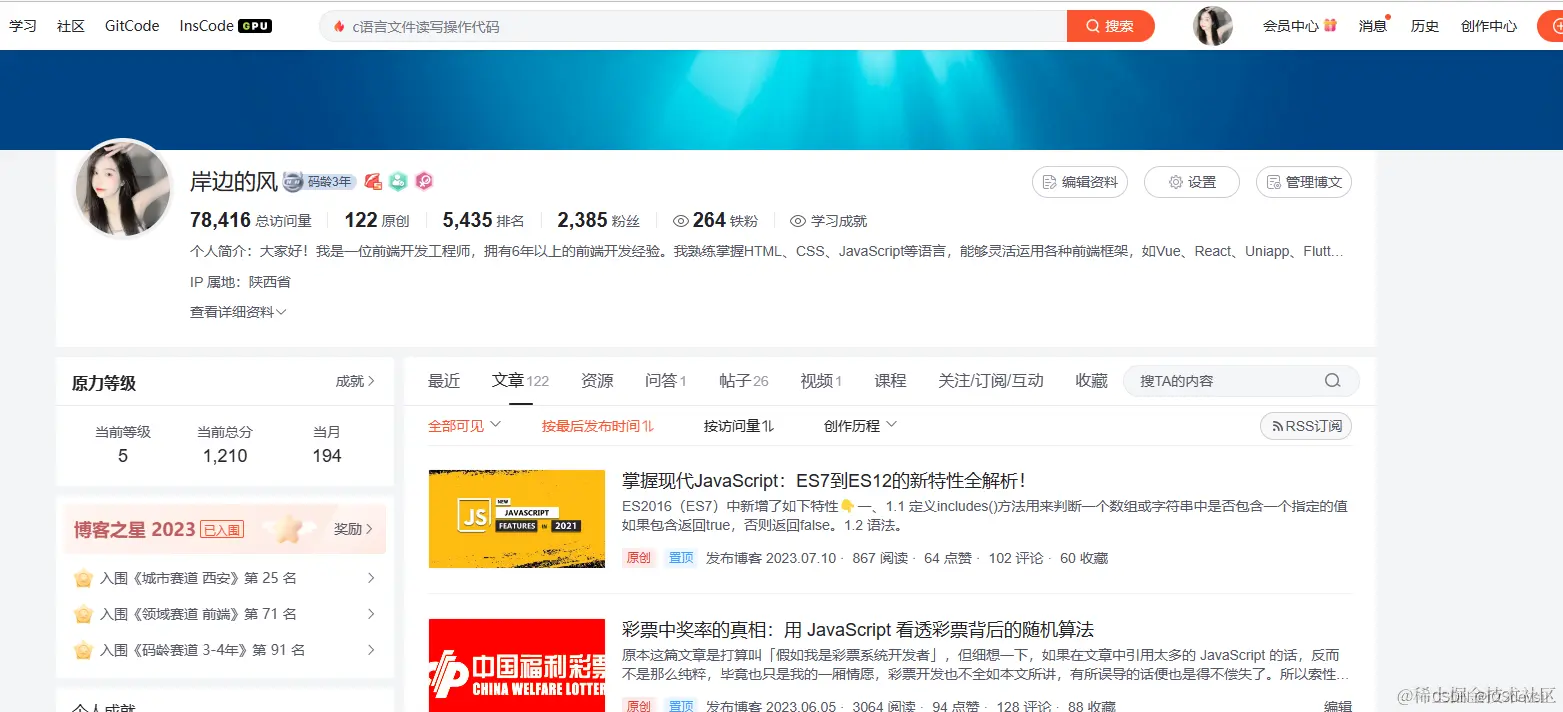Open the 设置 gear settings button

click(1191, 182)
